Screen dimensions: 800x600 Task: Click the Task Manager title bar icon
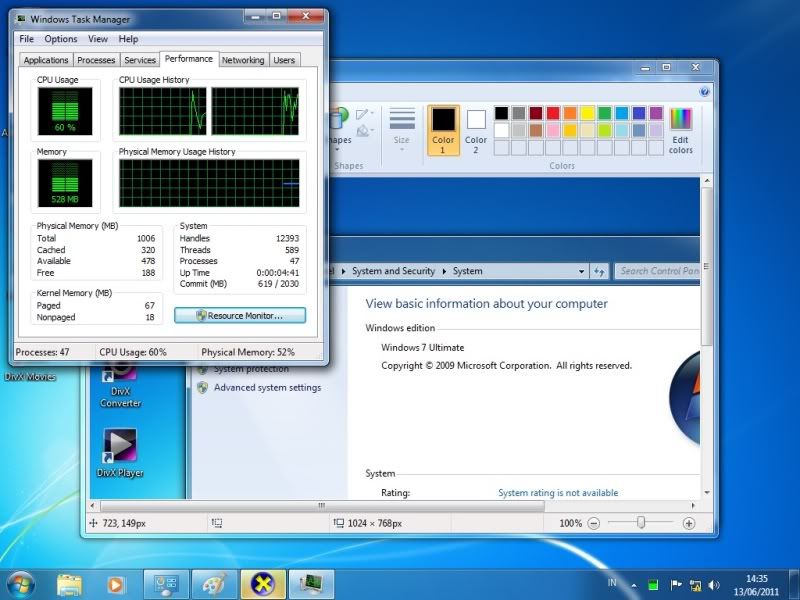(21, 19)
